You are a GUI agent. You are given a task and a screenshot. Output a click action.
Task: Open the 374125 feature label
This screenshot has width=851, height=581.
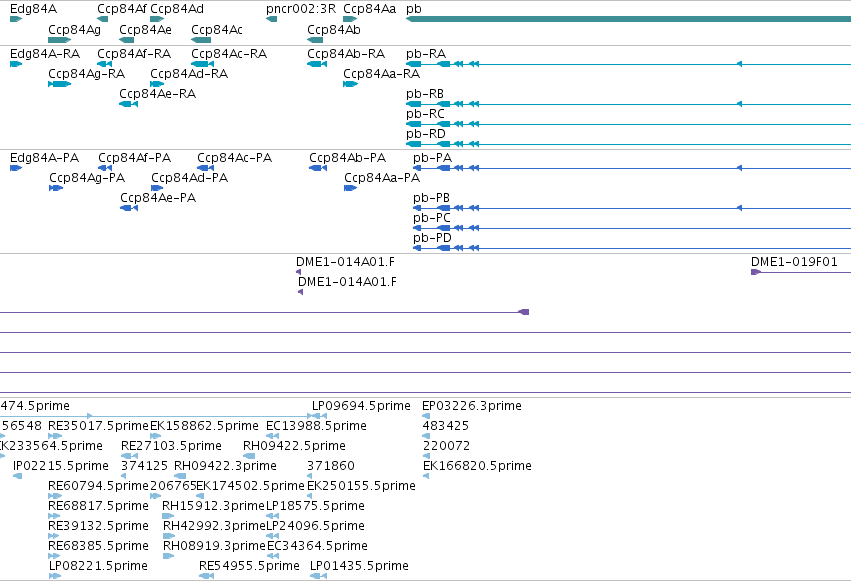point(144,466)
